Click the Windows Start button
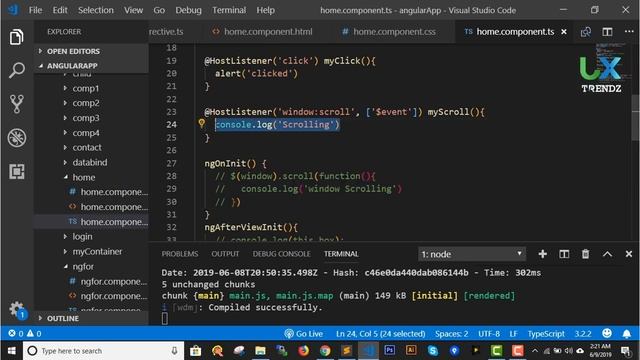Image resolution: width=640 pixels, height=360 pixels. [11, 351]
